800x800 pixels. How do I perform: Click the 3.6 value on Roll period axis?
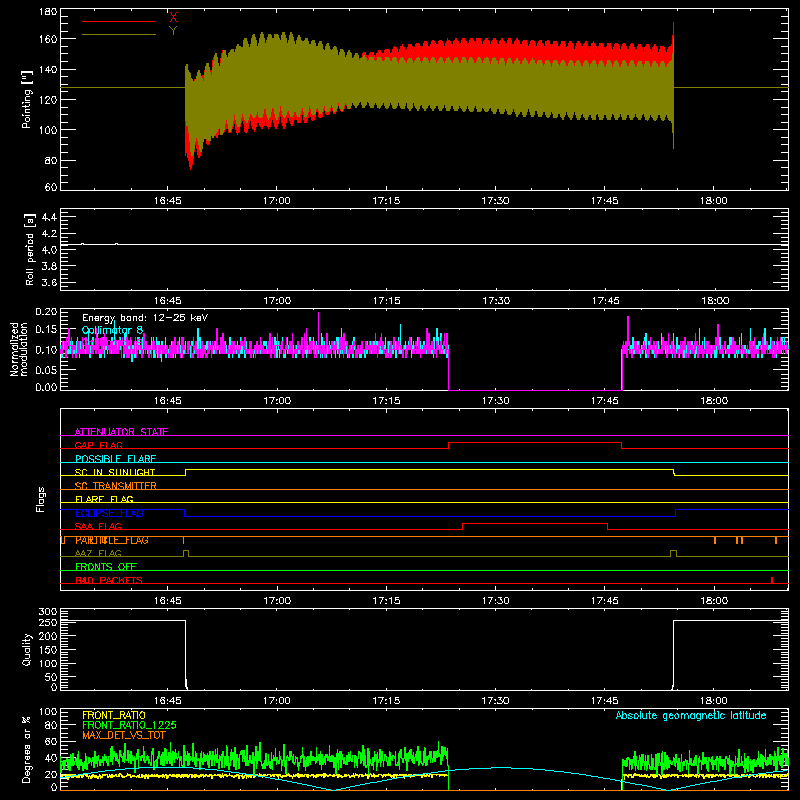point(49,282)
